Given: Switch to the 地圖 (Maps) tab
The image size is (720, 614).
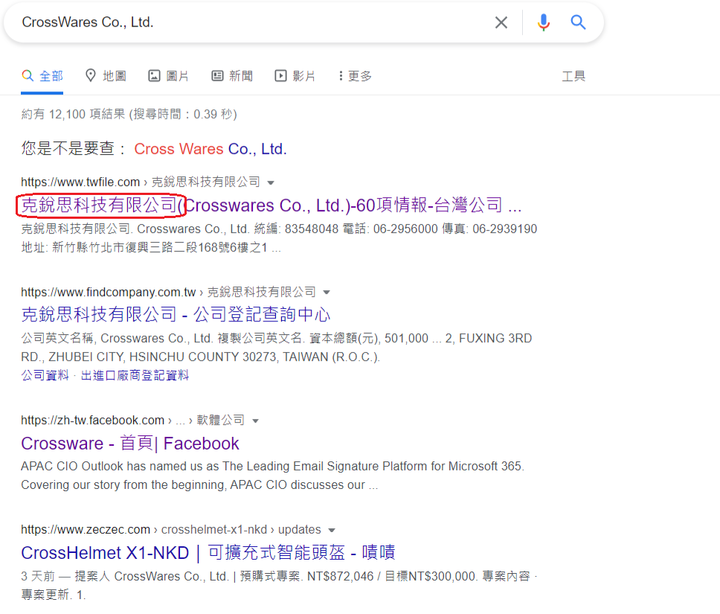Looking at the screenshot, I should 106,76.
